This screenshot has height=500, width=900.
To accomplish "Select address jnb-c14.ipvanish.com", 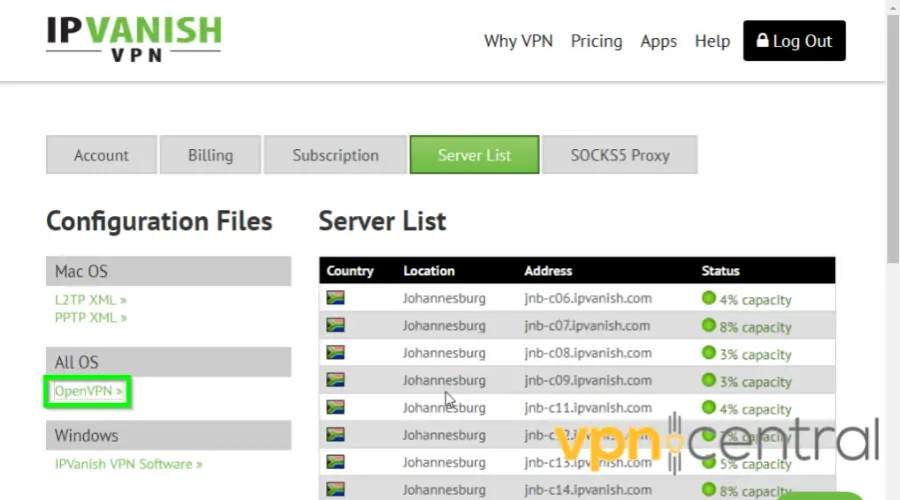I will tap(588, 490).
